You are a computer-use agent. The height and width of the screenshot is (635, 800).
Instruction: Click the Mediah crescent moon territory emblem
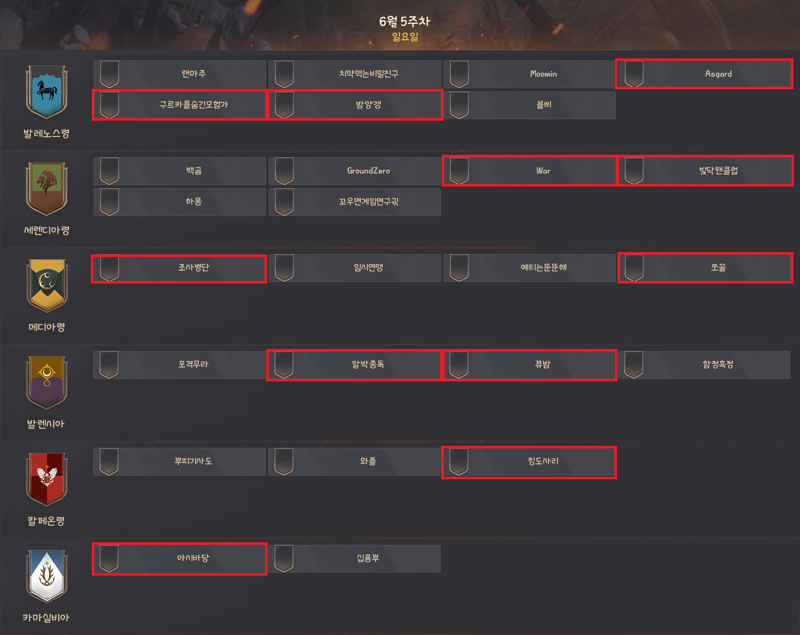(46, 286)
